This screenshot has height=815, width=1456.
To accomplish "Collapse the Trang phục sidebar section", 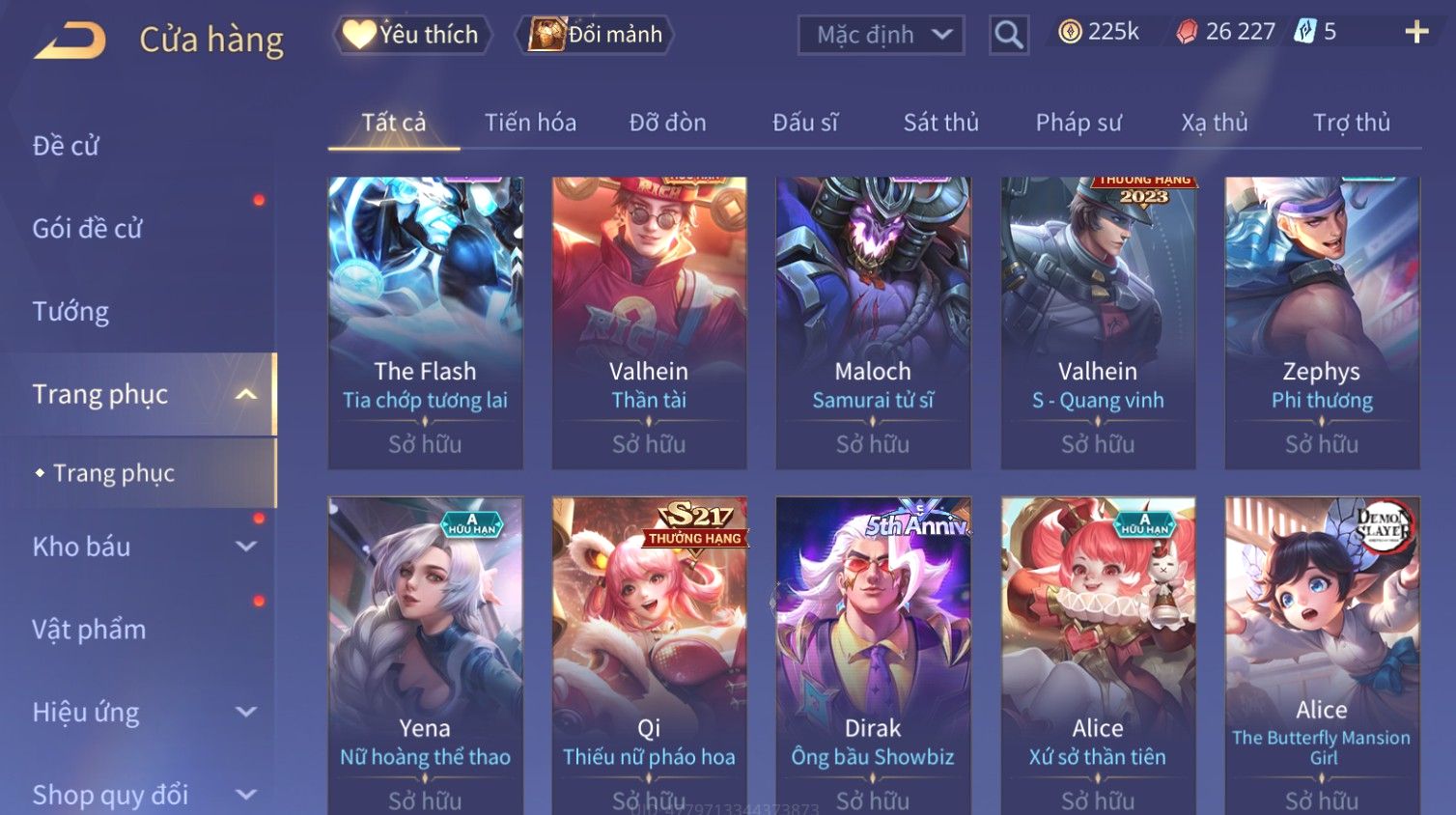I will pyautogui.click(x=246, y=394).
